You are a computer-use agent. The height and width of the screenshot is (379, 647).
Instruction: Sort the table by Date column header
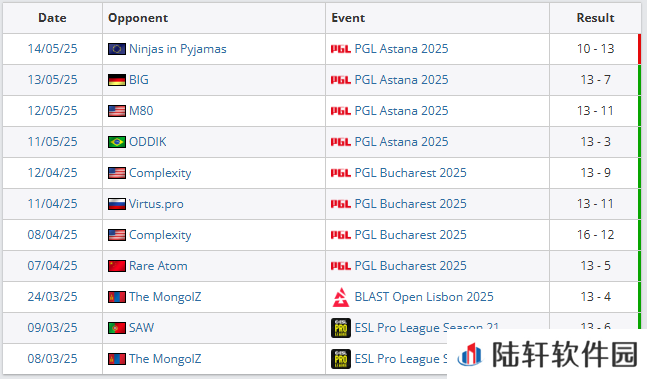[52, 18]
